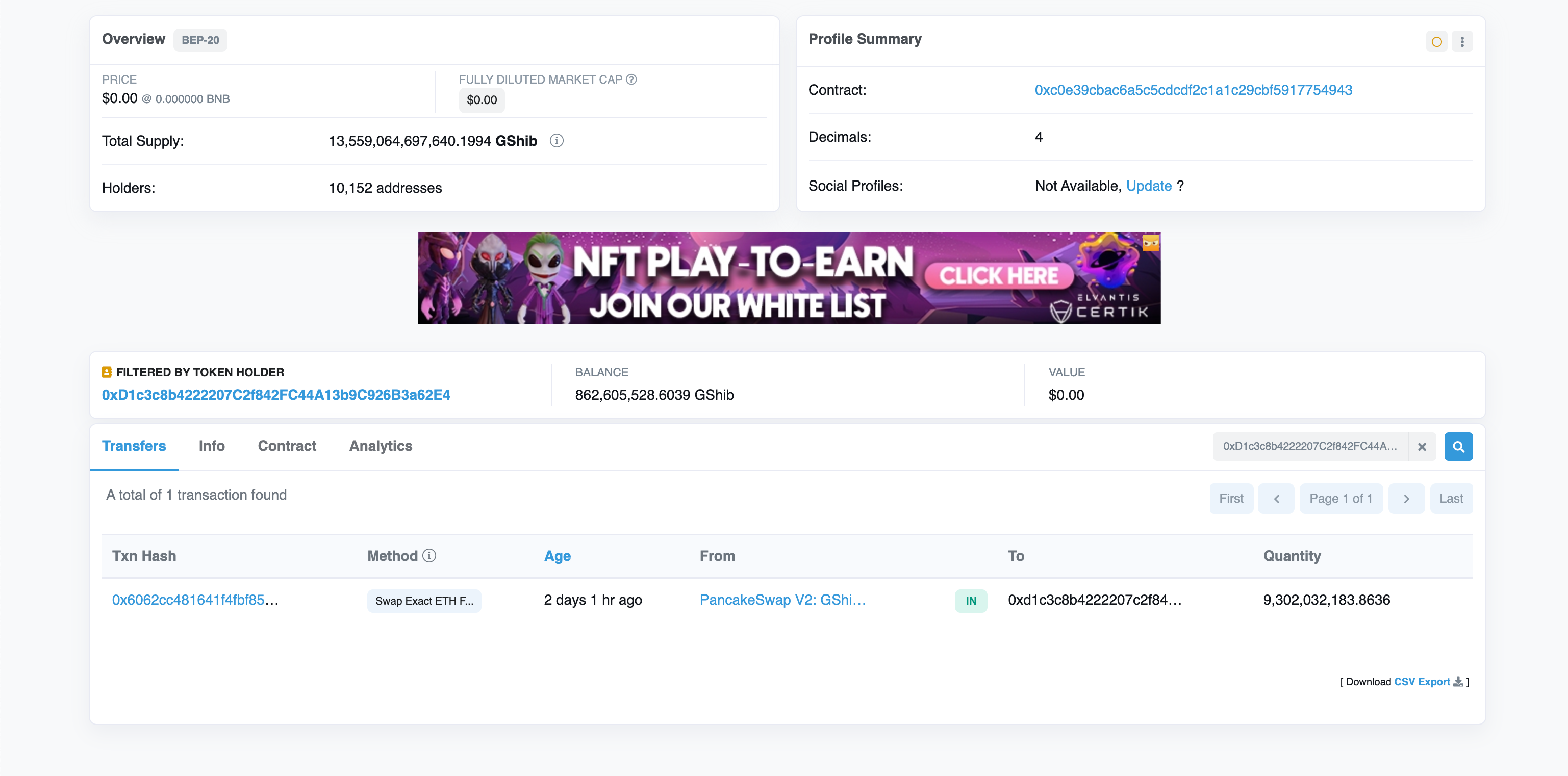The image size is (1568, 776).
Task: Open the three-dot options menu
Action: coord(1462,41)
